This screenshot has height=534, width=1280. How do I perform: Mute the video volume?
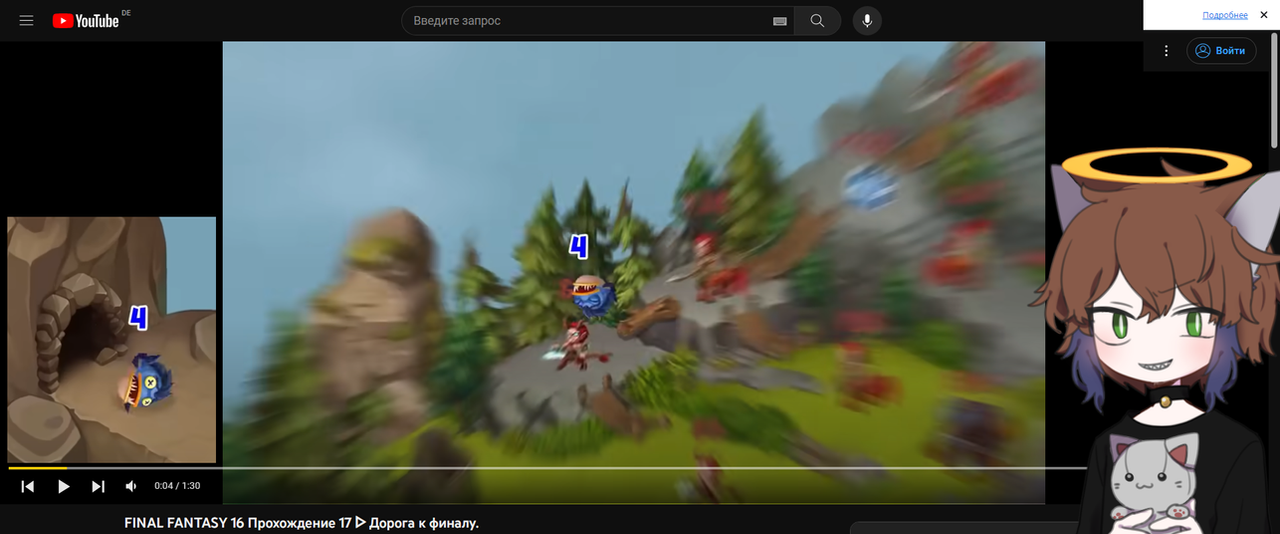click(131, 486)
